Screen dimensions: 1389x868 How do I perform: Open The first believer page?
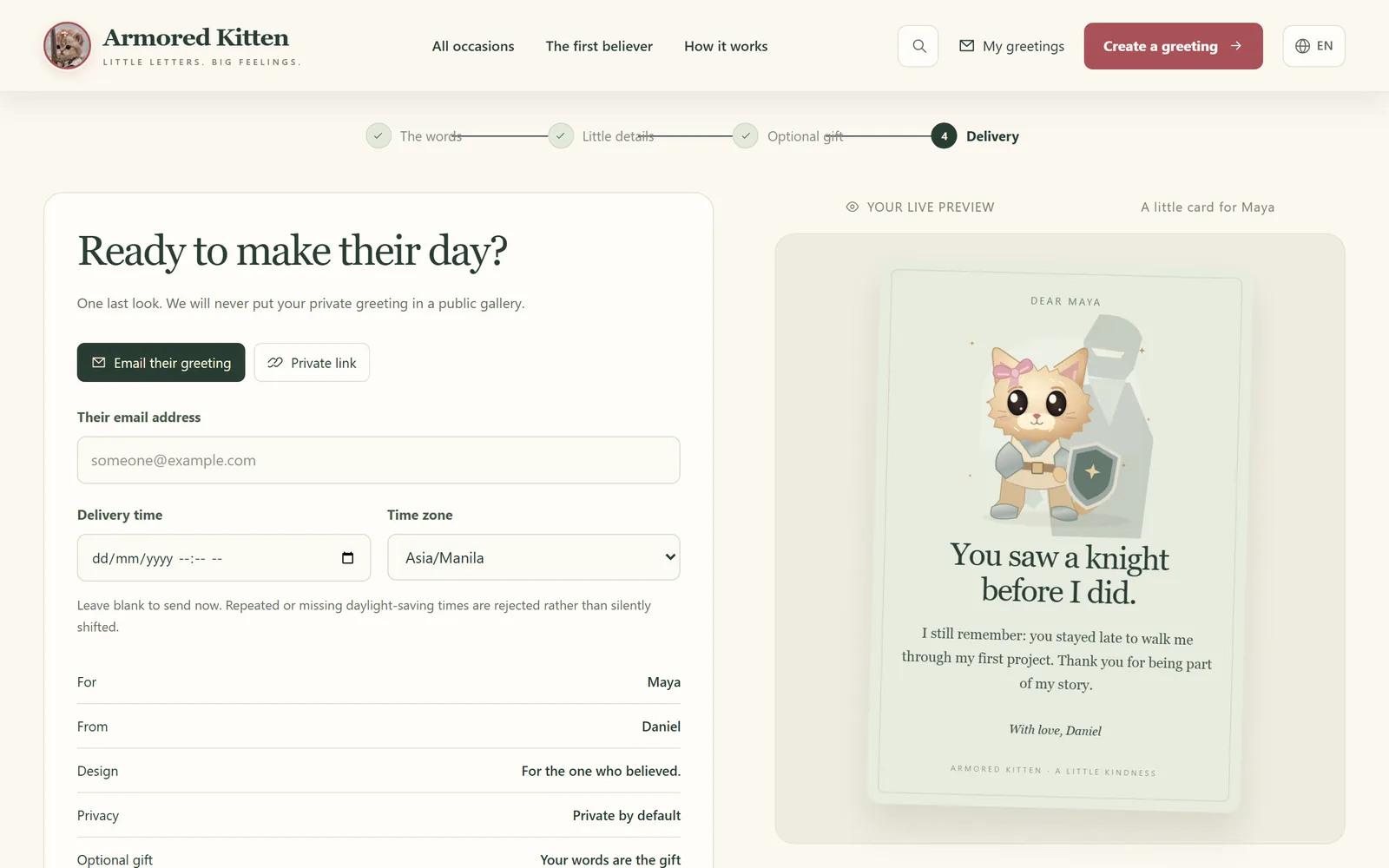pos(599,46)
